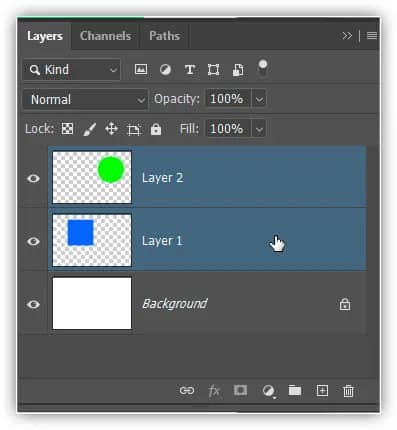
Task: Click the Link layers icon
Action: 187,390
